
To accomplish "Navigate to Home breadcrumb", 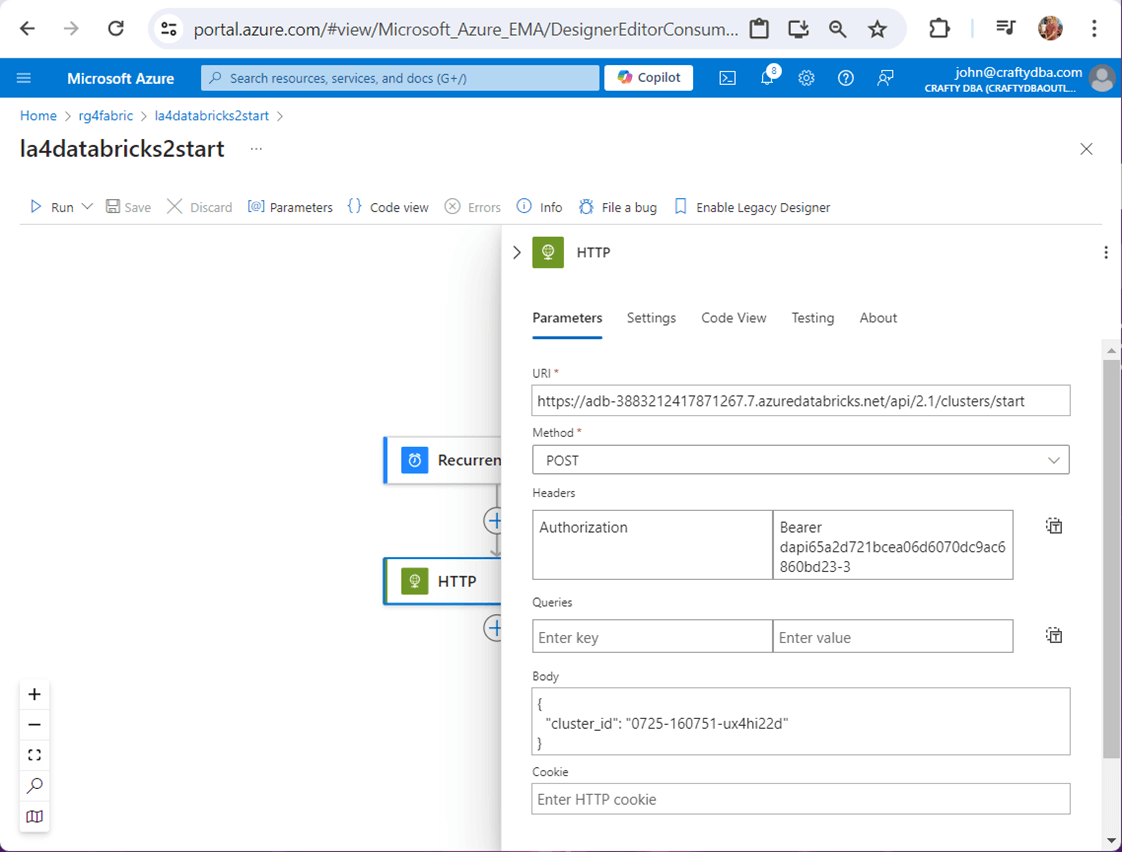I will [38, 116].
